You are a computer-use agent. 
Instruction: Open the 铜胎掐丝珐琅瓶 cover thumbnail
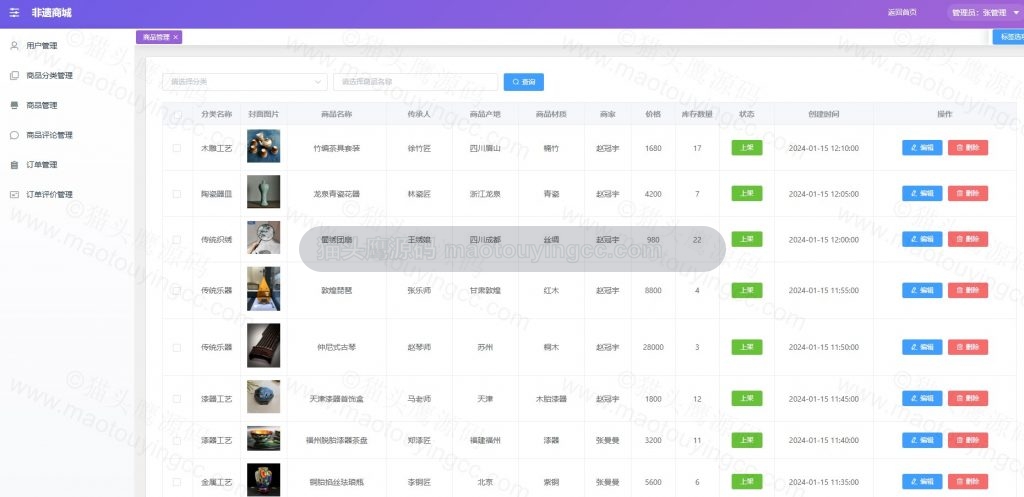pos(263,480)
